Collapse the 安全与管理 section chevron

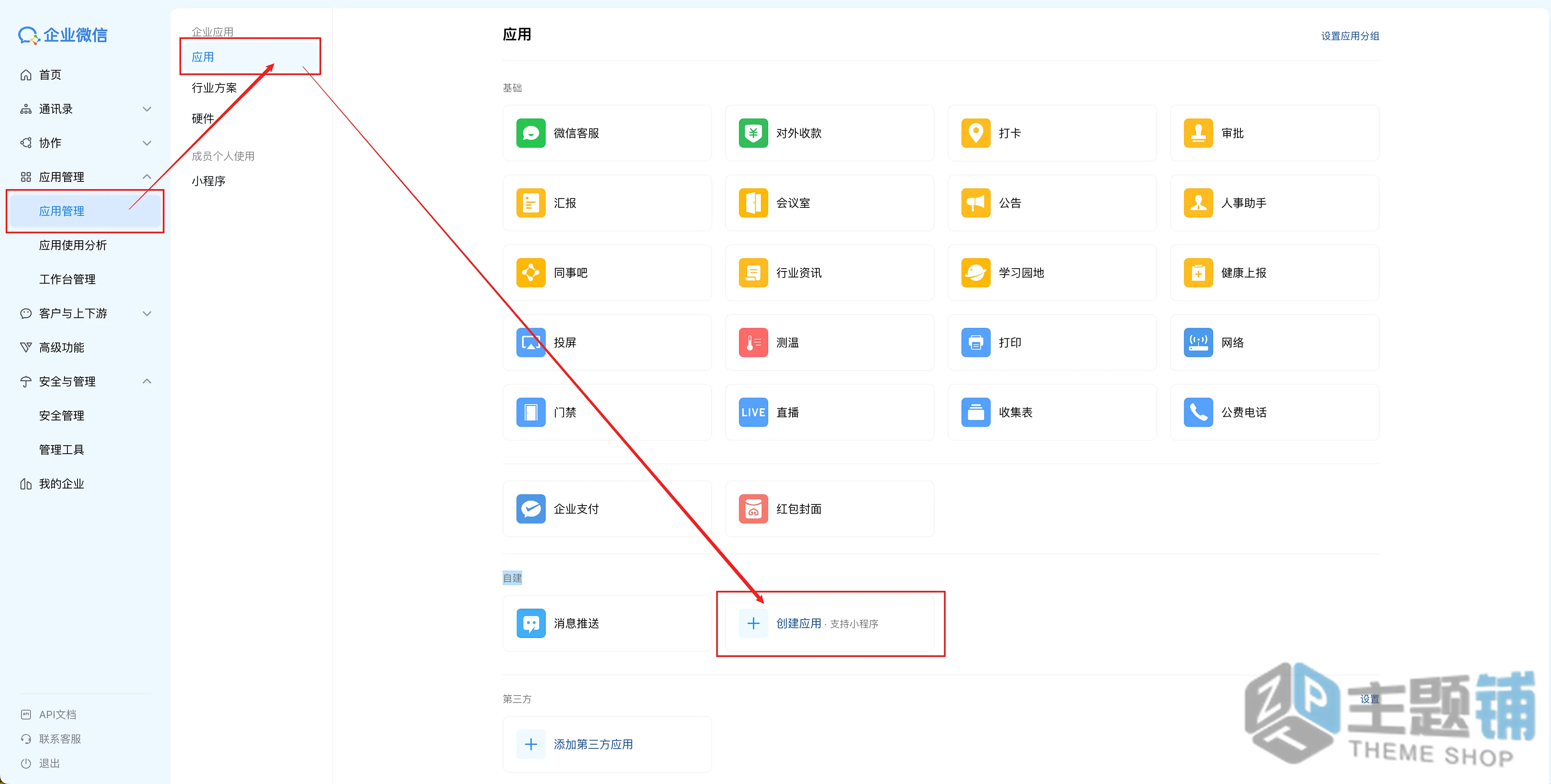tap(146, 381)
